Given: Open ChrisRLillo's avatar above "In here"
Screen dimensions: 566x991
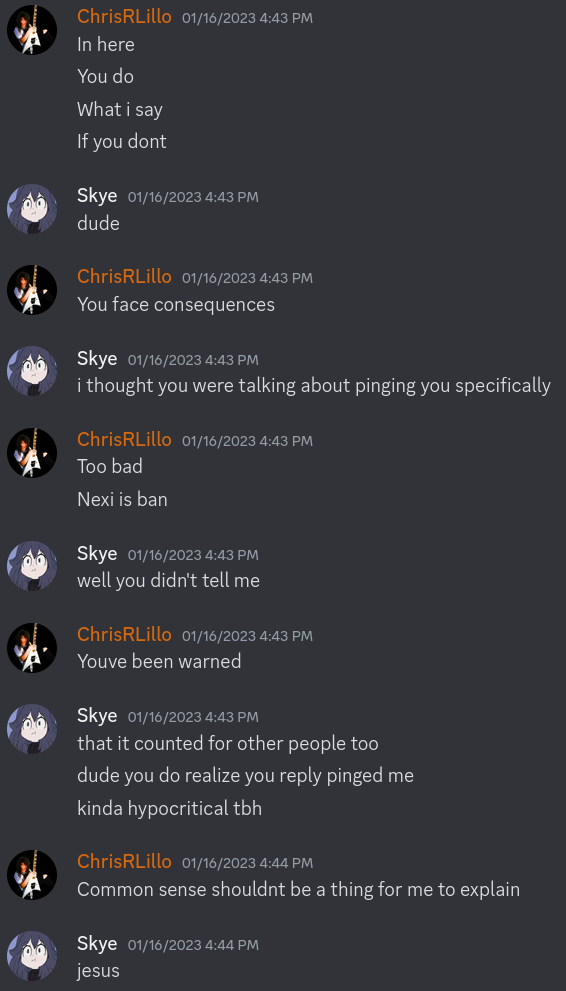Looking at the screenshot, I should 32,29.
